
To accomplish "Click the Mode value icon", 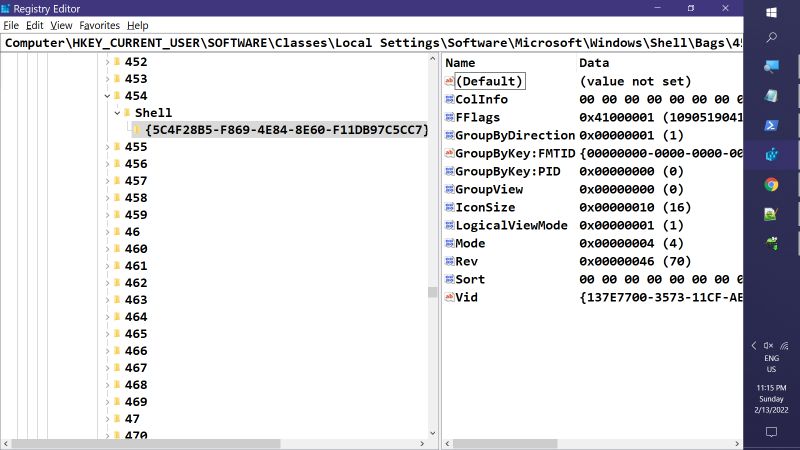I will [449, 243].
